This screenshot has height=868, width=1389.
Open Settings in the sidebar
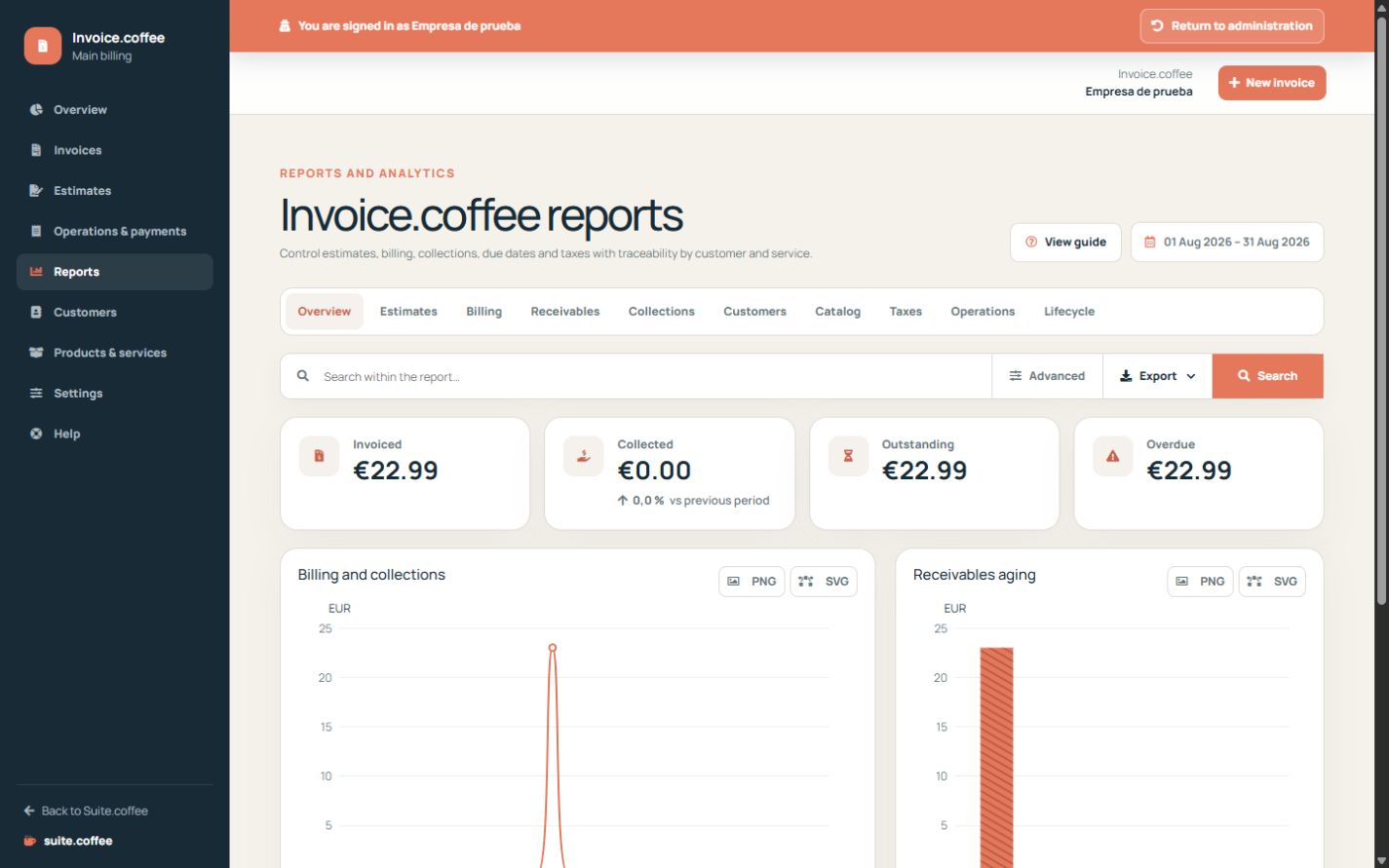coord(115,394)
